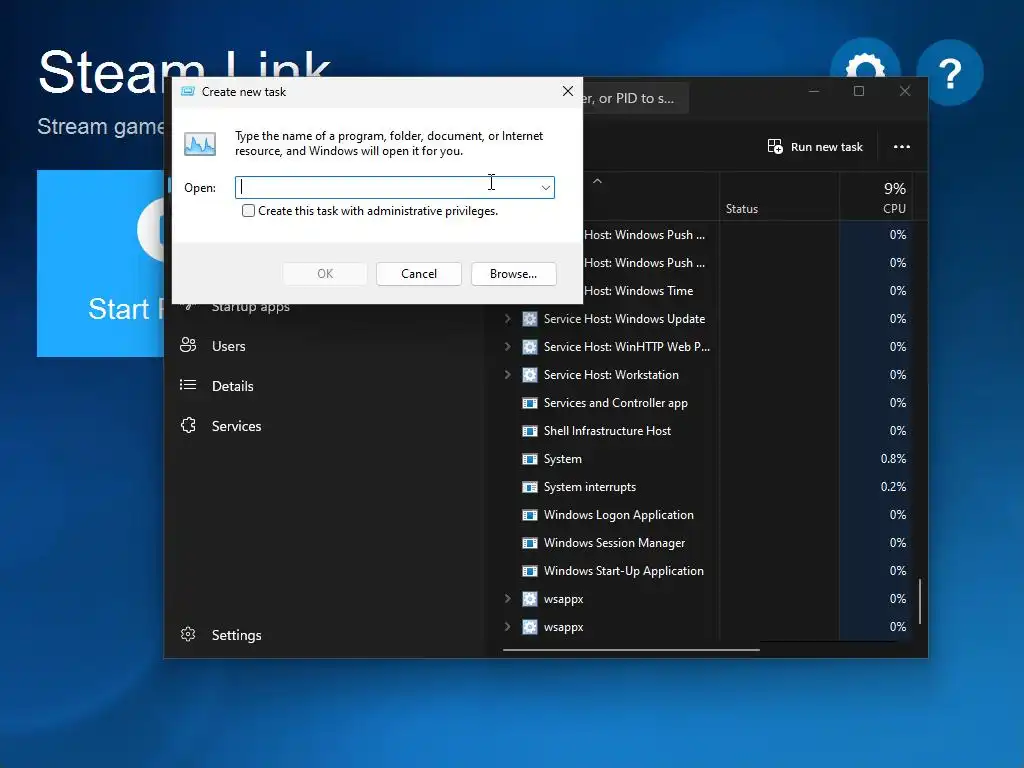
Task: Expand the last wsappx process
Action: point(507,627)
